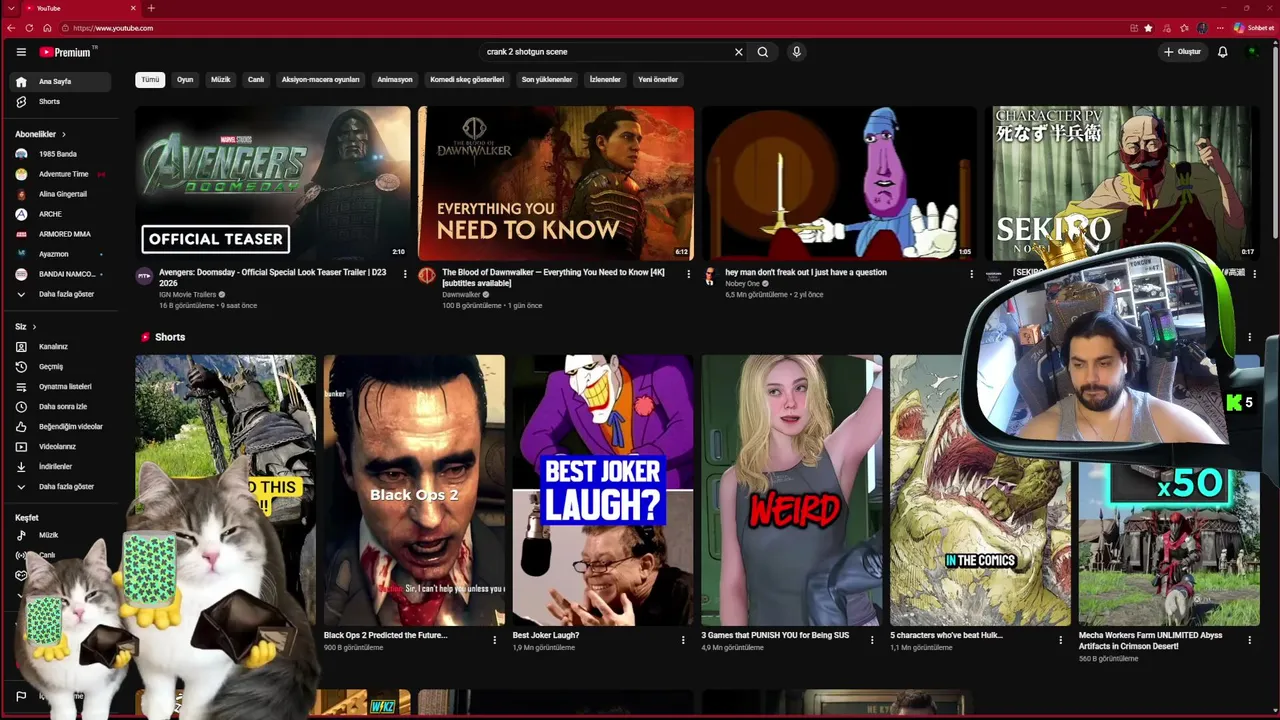The width and height of the screenshot is (1280, 720).
Task: Go back with the browser back arrow
Action: click(11, 28)
